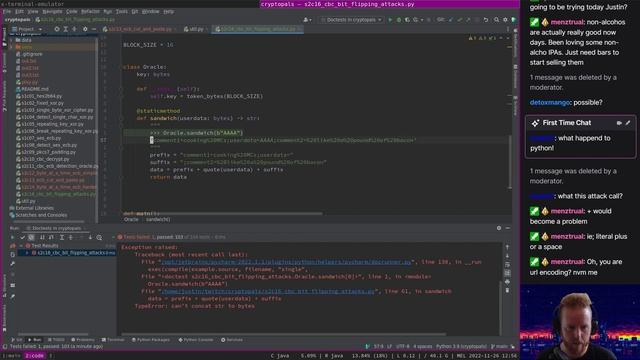Click expand all test results icon

(x=62, y=237)
